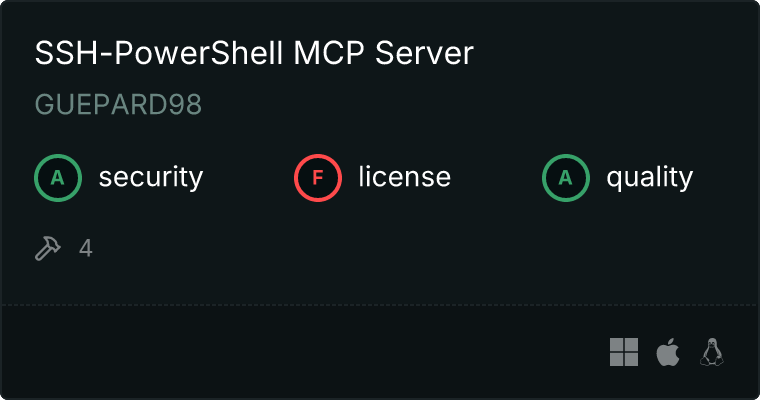Screen dimensions: 760x400
Task: Click the Apple macOS platform icon
Action: pyautogui.click(x=668, y=352)
